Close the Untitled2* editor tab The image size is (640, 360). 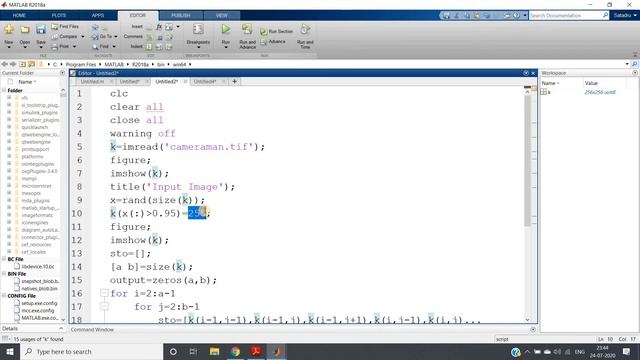pyautogui.click(x=185, y=82)
